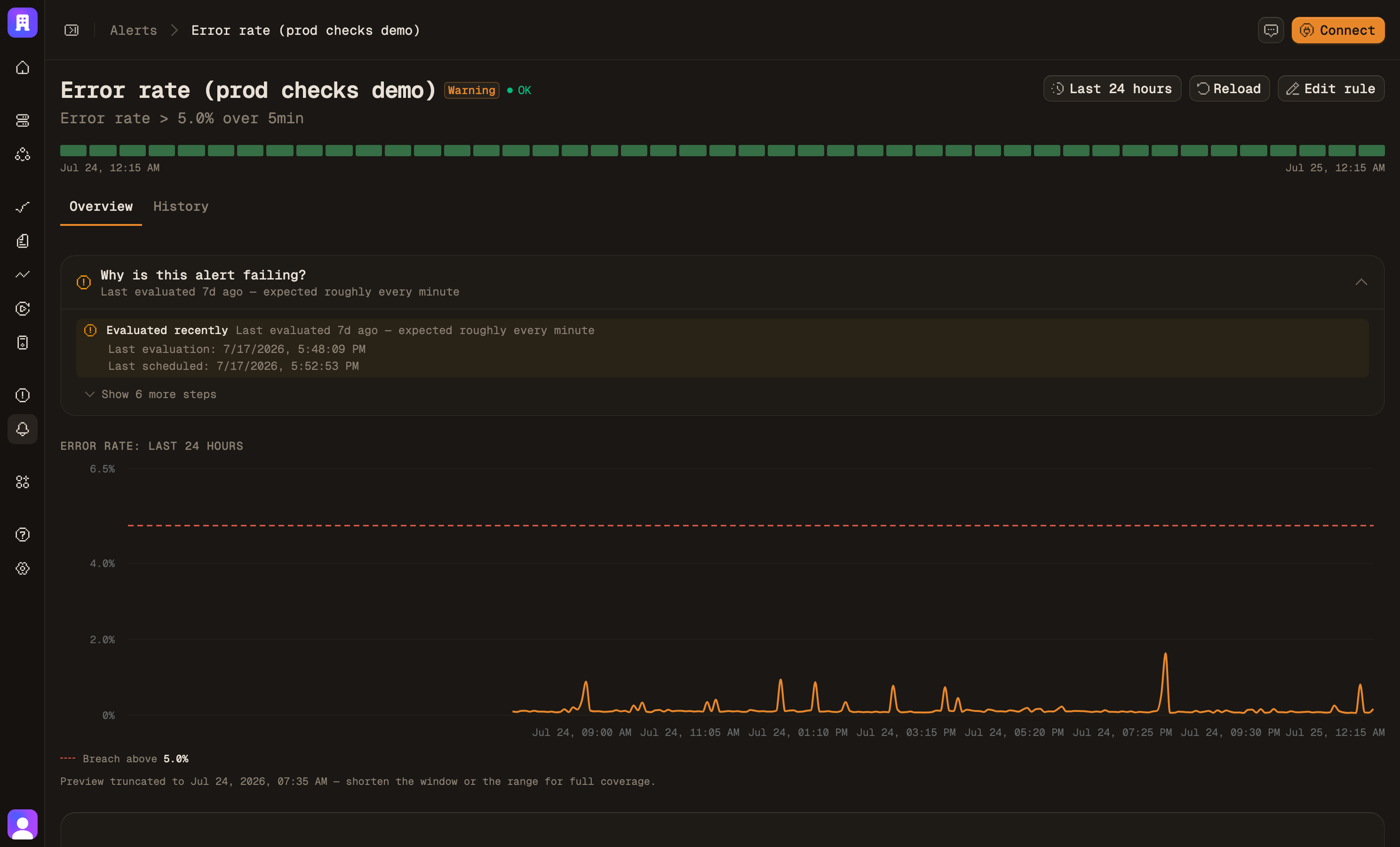Click the Warning severity badge
The width and height of the screenshot is (1400, 847).
click(471, 90)
